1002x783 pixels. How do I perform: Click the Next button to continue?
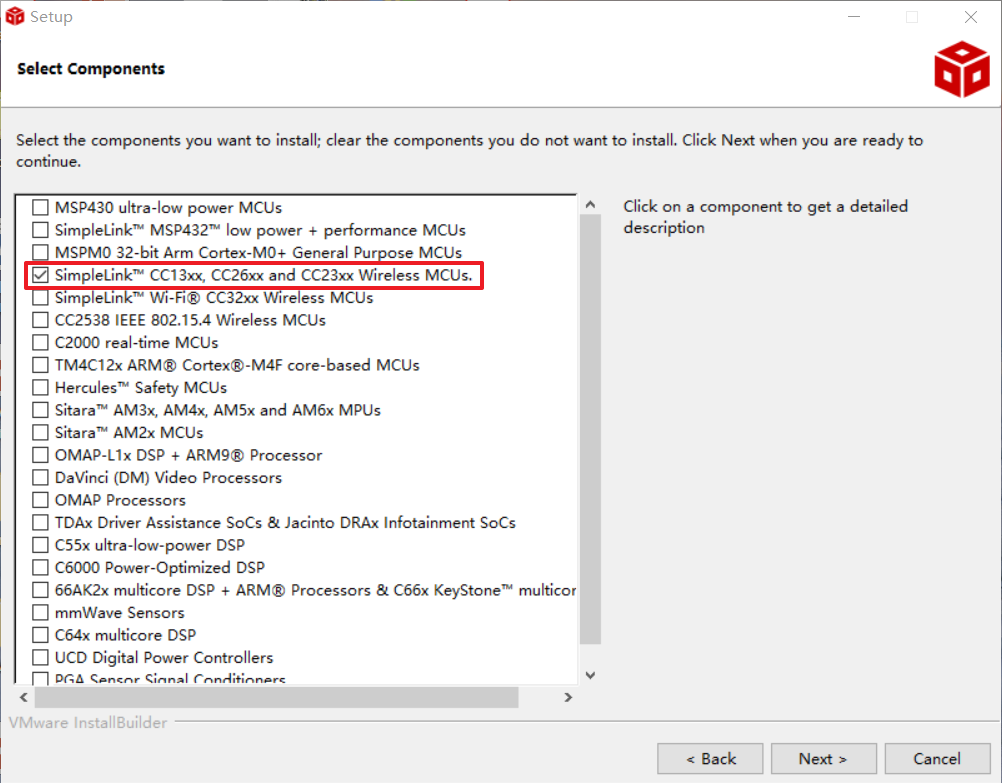(823, 758)
